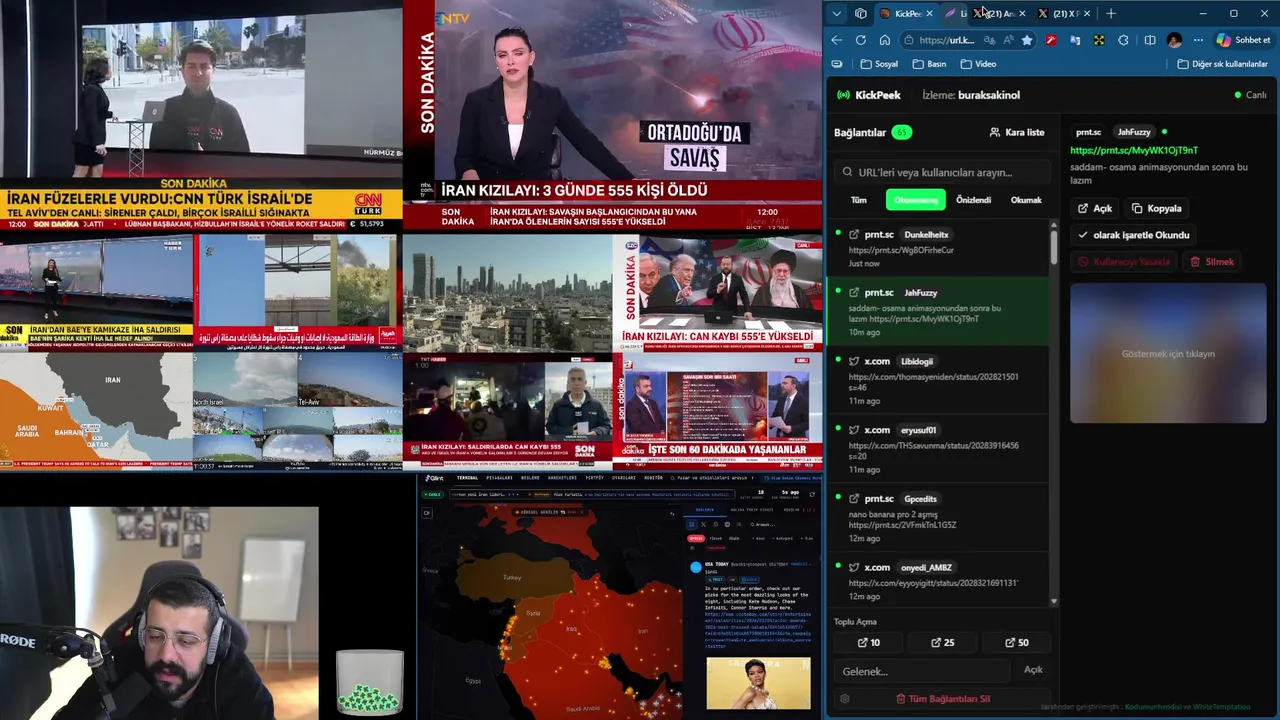Copy link with Kopyala button
The image size is (1280, 720).
click(1157, 208)
